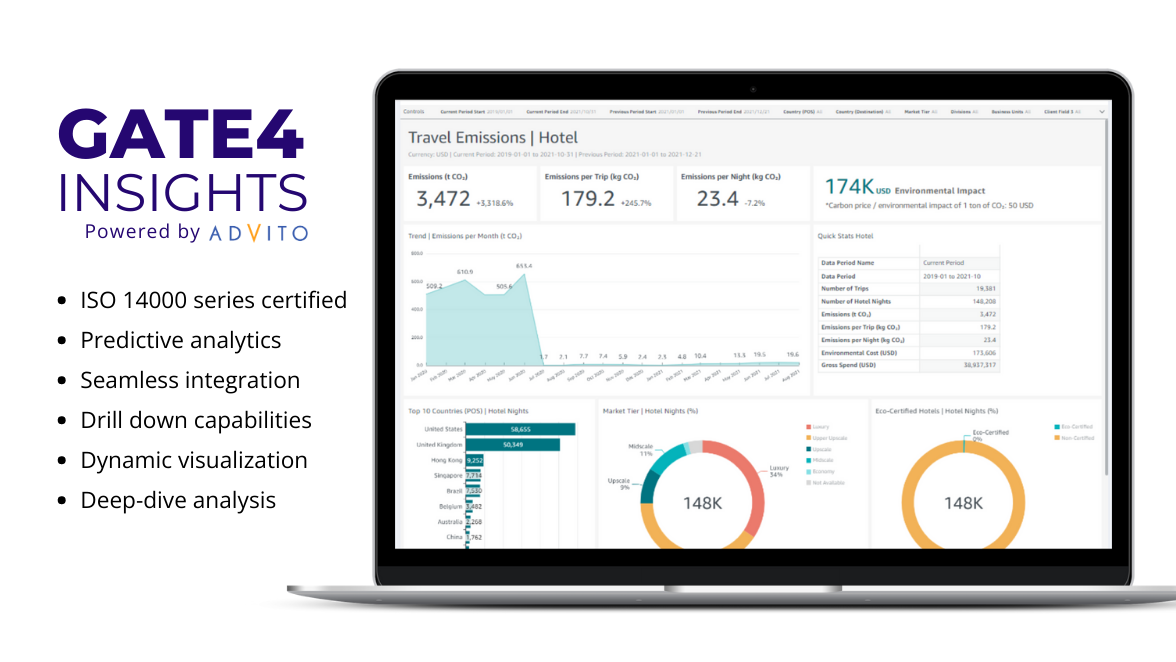Viewport: 1176px width, 662px height.
Task: Click the Emissions (t CO₂) value 3,472
Action: (443, 199)
